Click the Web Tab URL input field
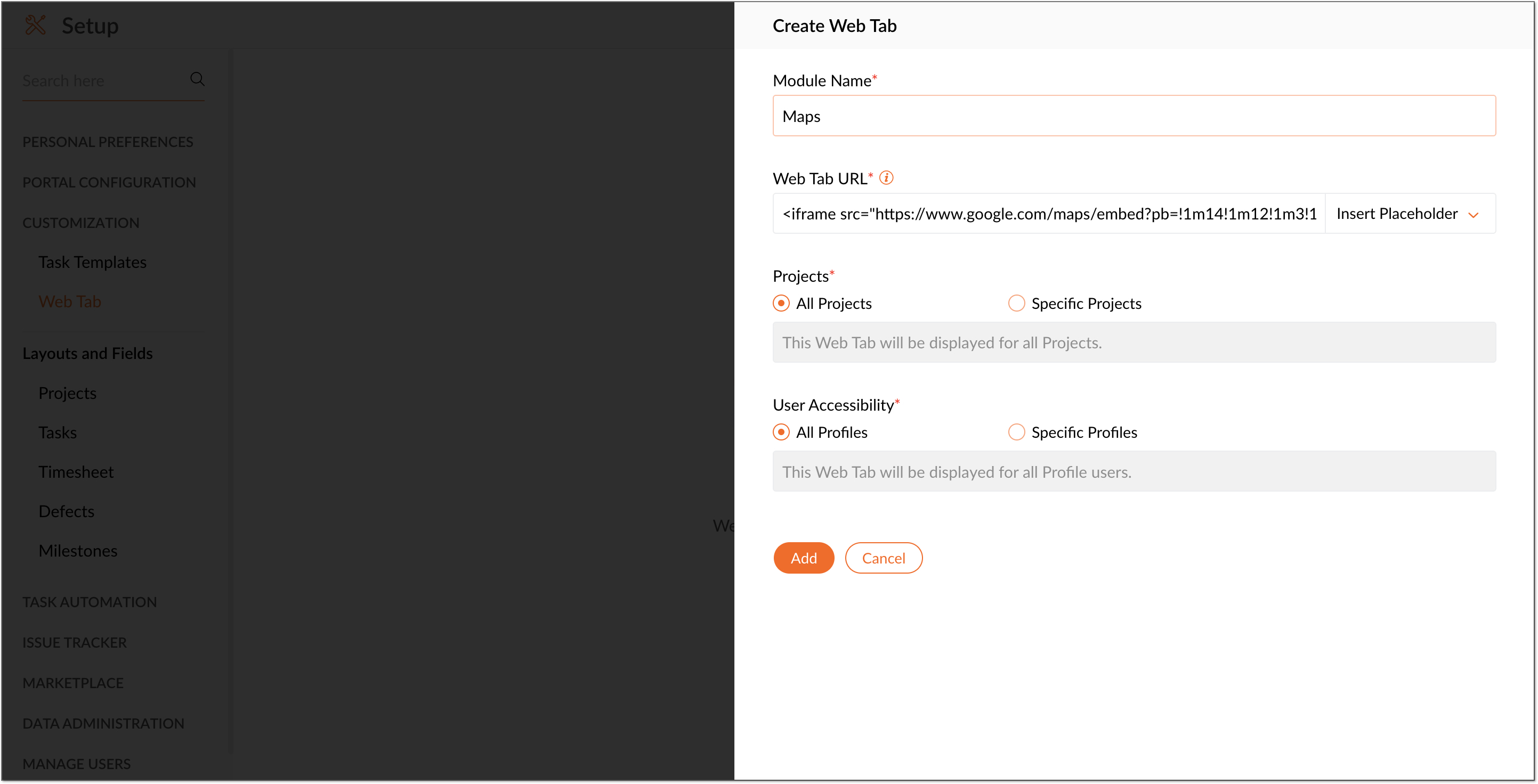1538x784 pixels. [1049, 214]
